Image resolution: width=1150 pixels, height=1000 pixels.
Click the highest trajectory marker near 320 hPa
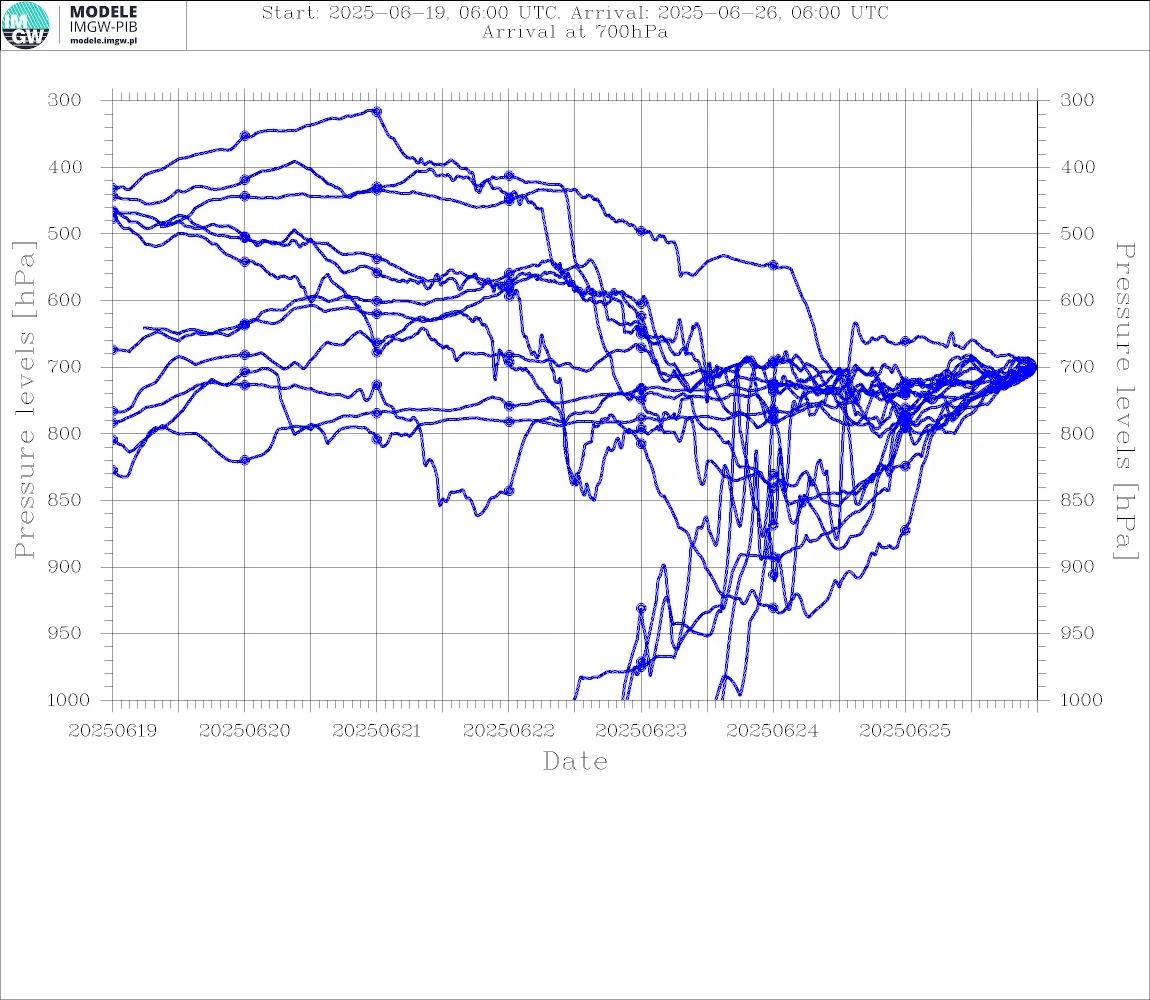tap(377, 112)
